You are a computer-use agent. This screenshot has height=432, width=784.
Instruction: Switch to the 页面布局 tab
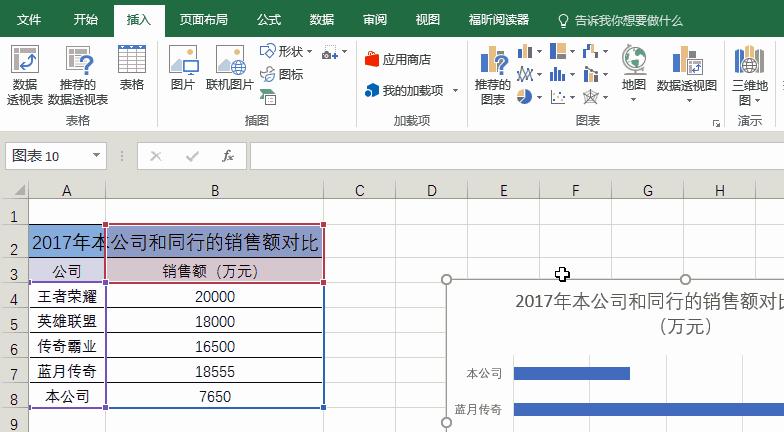pos(204,20)
